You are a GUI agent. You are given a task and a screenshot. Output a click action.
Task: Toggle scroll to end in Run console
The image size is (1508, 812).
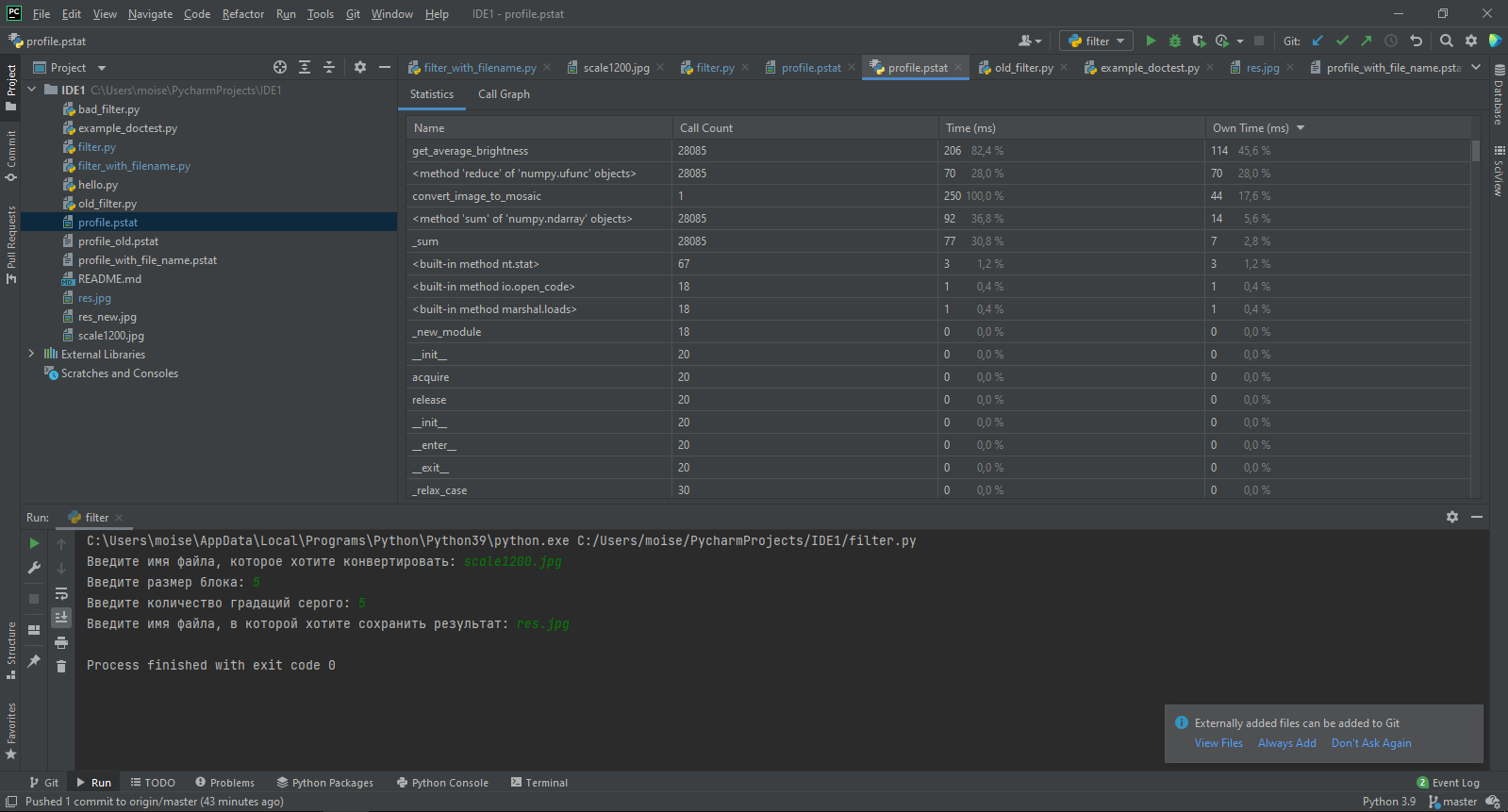[x=61, y=618]
